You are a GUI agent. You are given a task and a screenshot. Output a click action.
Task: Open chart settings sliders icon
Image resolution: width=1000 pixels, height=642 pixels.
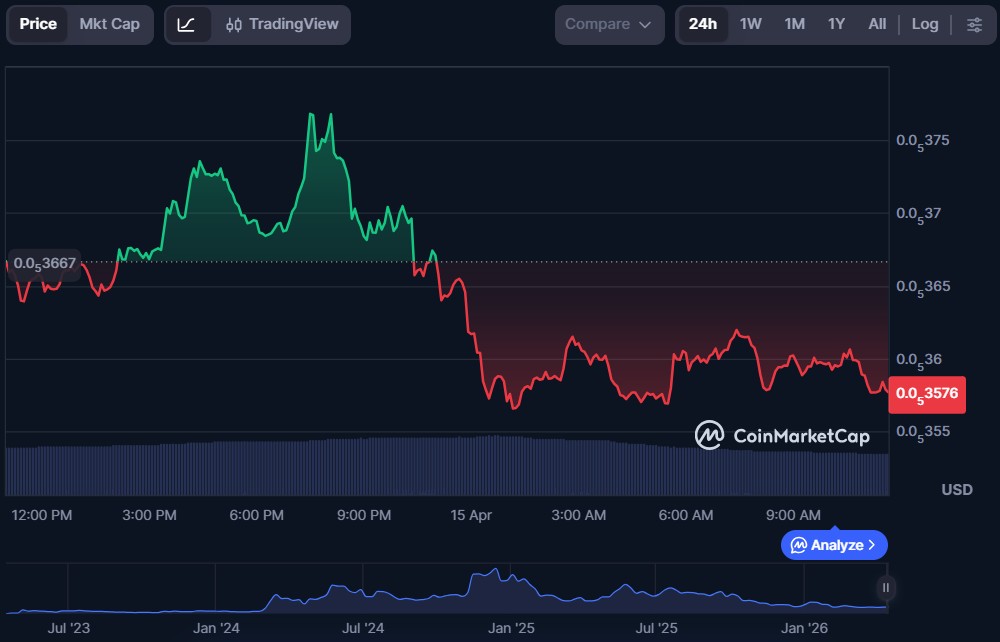(974, 24)
